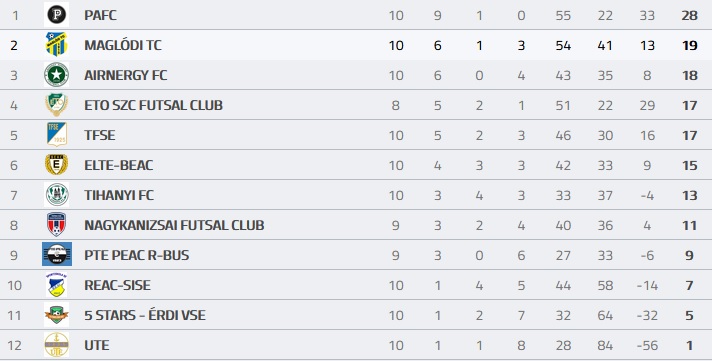
Task: Click the ETO SZC Futsal Club crest
Action: pyautogui.click(x=57, y=105)
